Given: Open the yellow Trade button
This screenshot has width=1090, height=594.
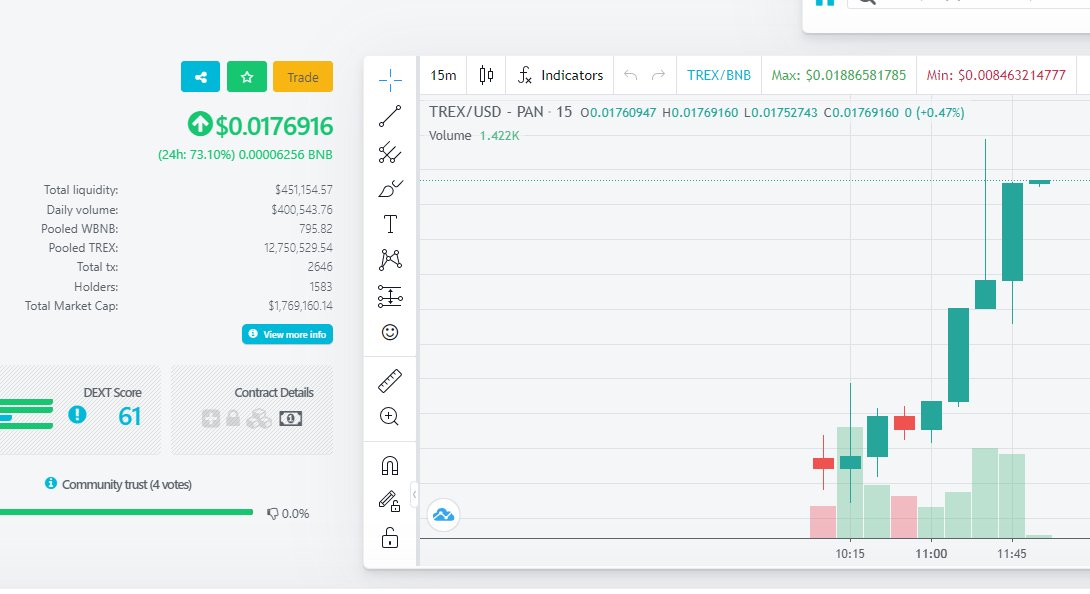Looking at the screenshot, I should coord(303,77).
